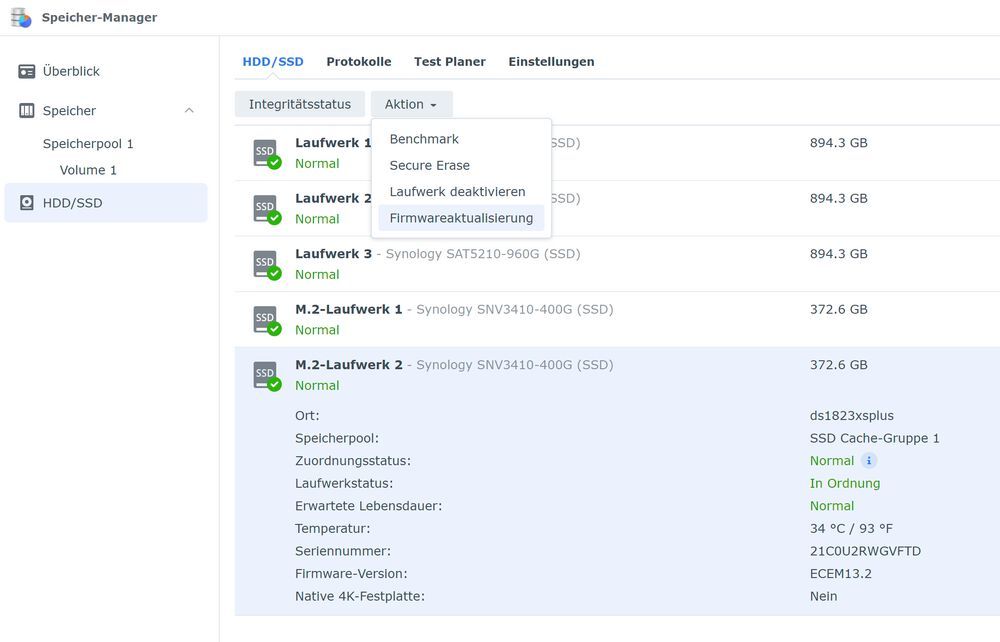1000x642 pixels.
Task: Click the Speicher sidebar icon
Action: coord(27,111)
